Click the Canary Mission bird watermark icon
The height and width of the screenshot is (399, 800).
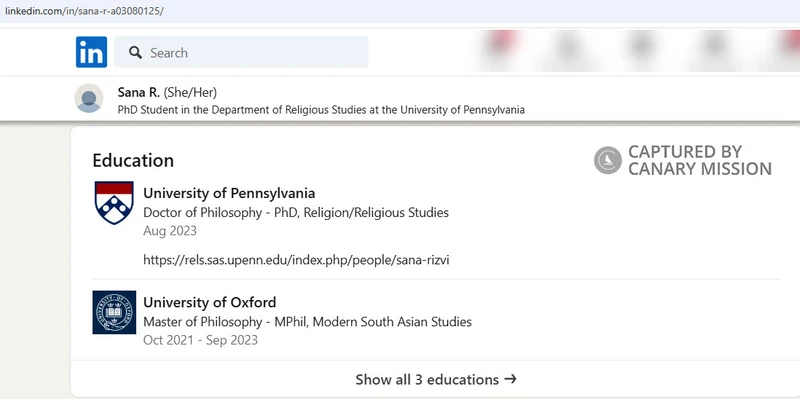tap(608, 160)
